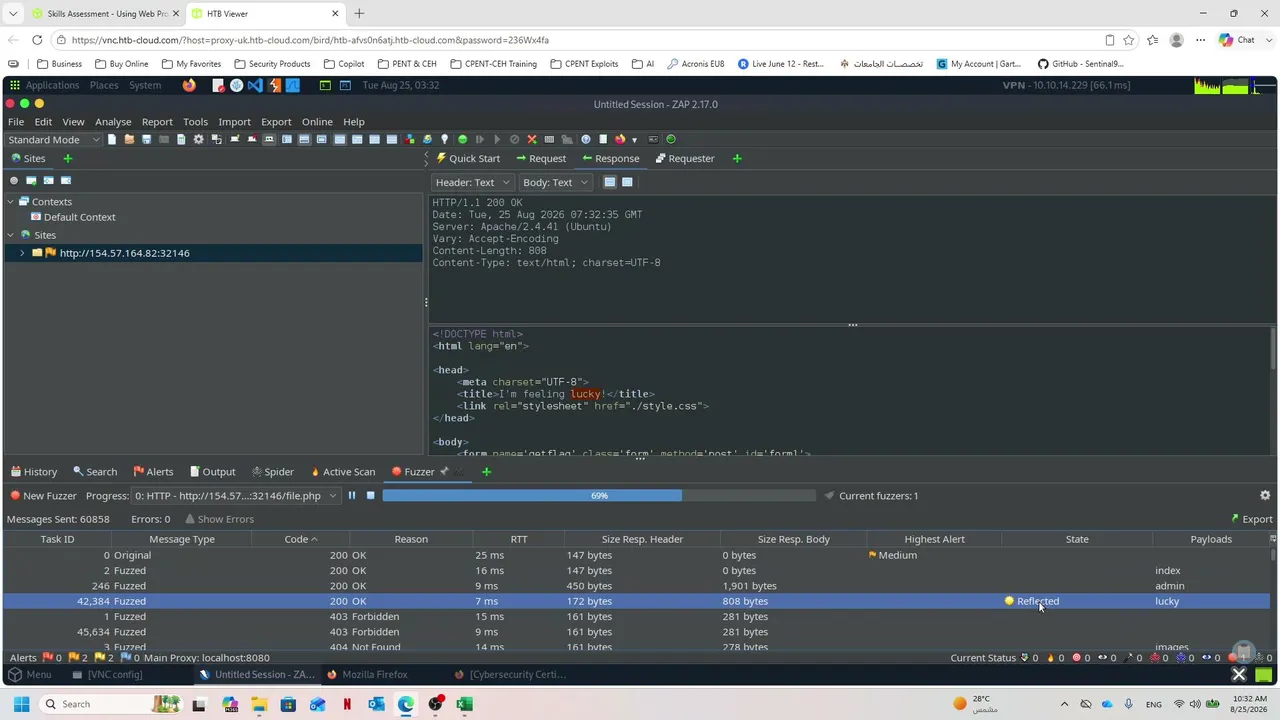Collapse the Sites tree node
This screenshot has width=1280, height=720.
[11, 235]
